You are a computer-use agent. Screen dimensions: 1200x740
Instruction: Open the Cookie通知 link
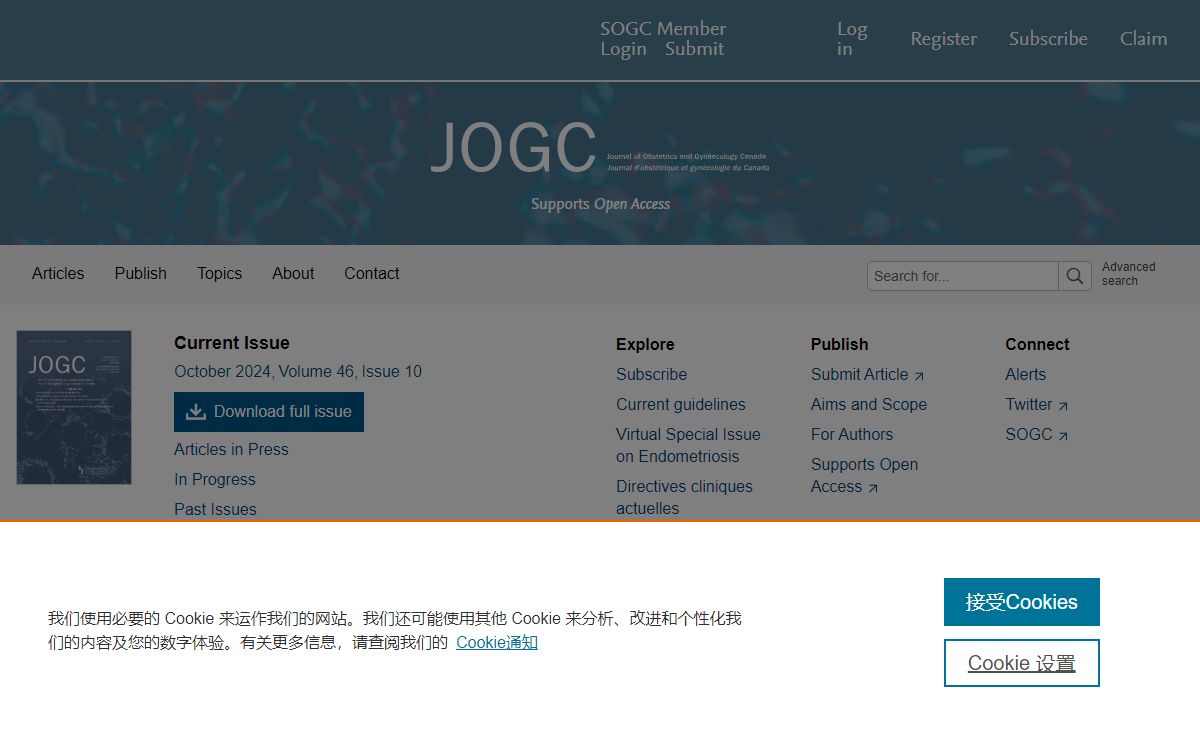coord(497,642)
